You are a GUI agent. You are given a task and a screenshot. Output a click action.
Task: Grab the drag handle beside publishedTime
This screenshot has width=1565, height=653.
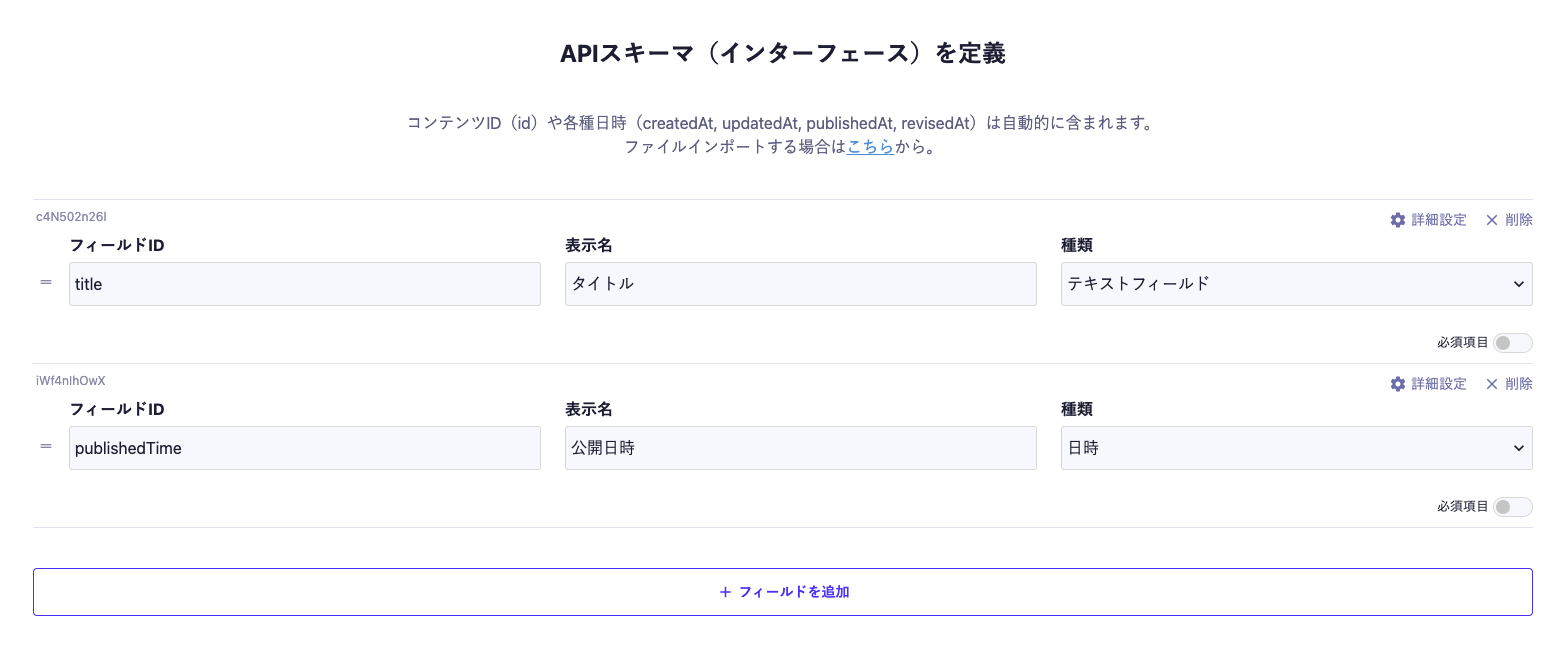pyautogui.click(x=46, y=447)
